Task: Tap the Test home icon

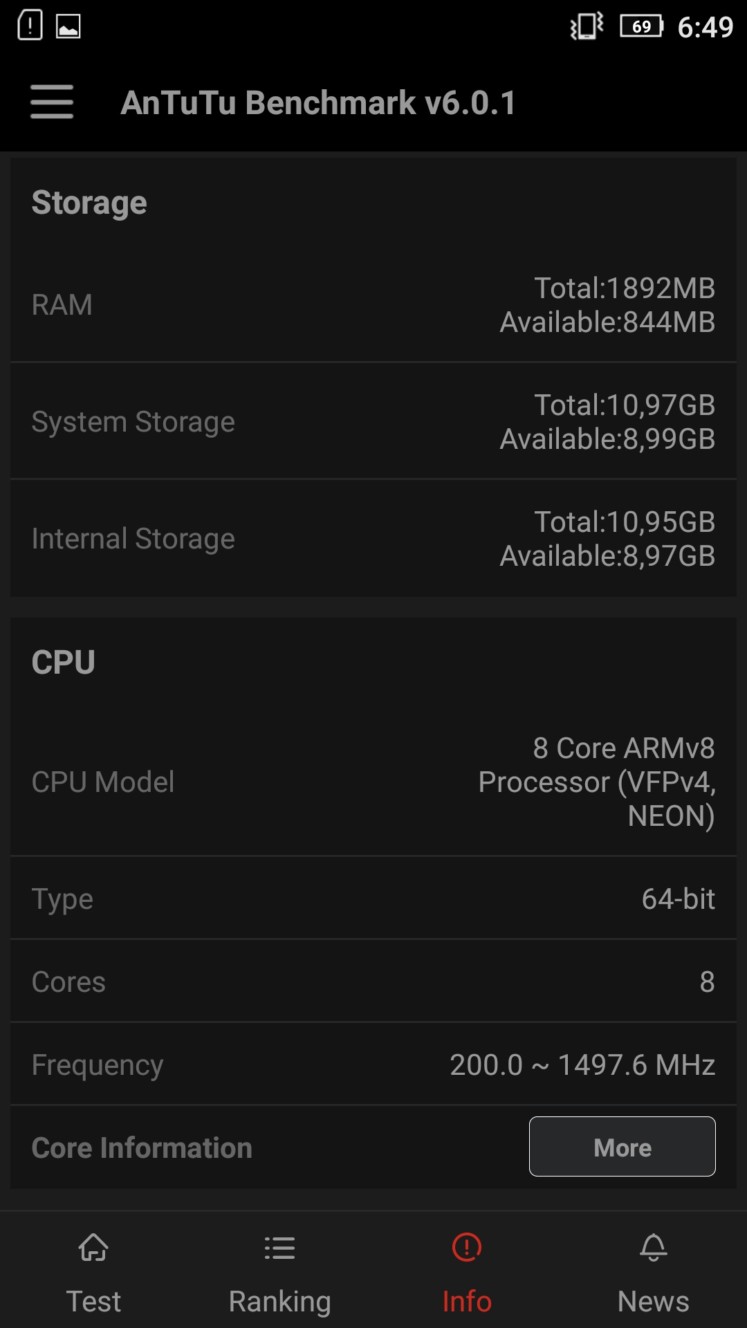Action: (x=93, y=1247)
